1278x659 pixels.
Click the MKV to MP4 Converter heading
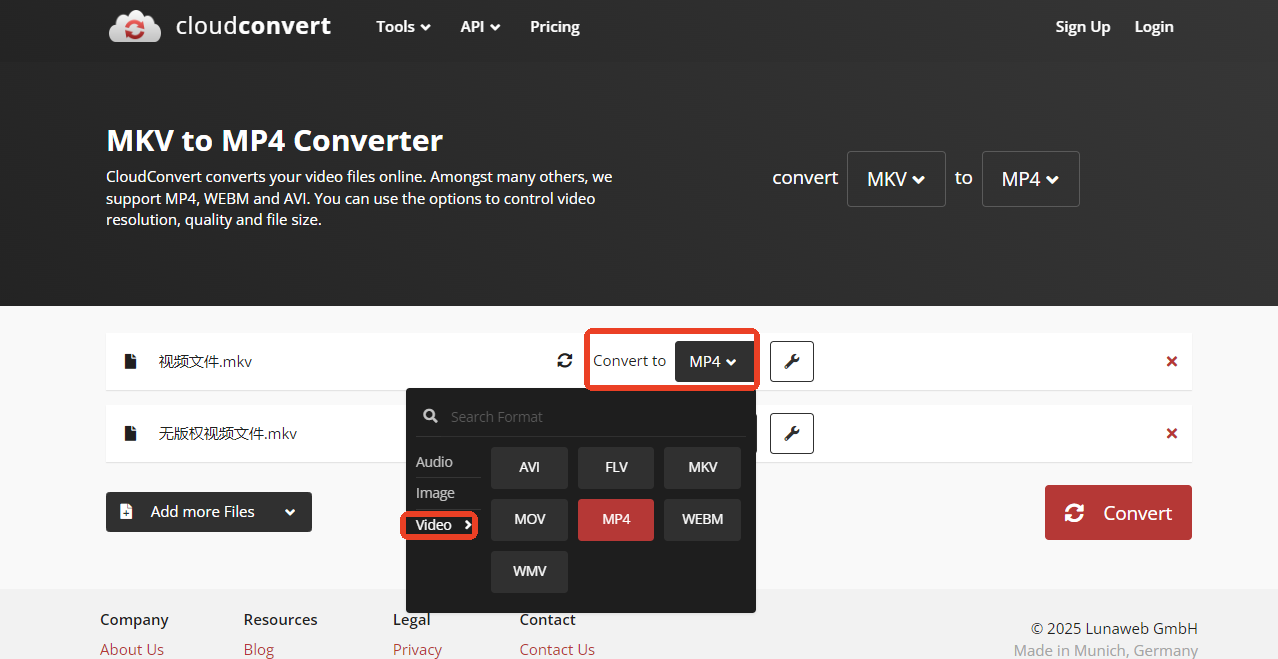tap(274, 140)
